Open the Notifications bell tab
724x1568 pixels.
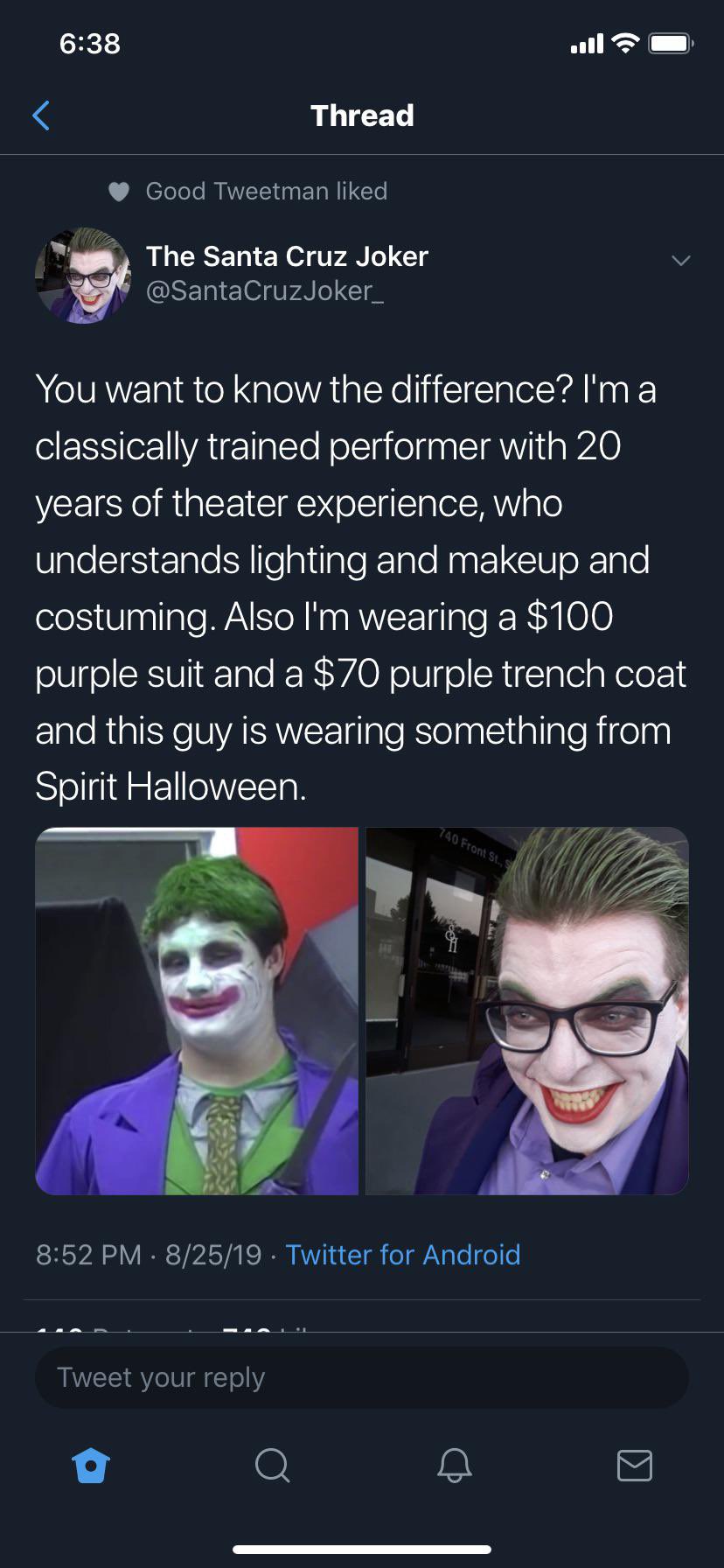click(x=454, y=1465)
